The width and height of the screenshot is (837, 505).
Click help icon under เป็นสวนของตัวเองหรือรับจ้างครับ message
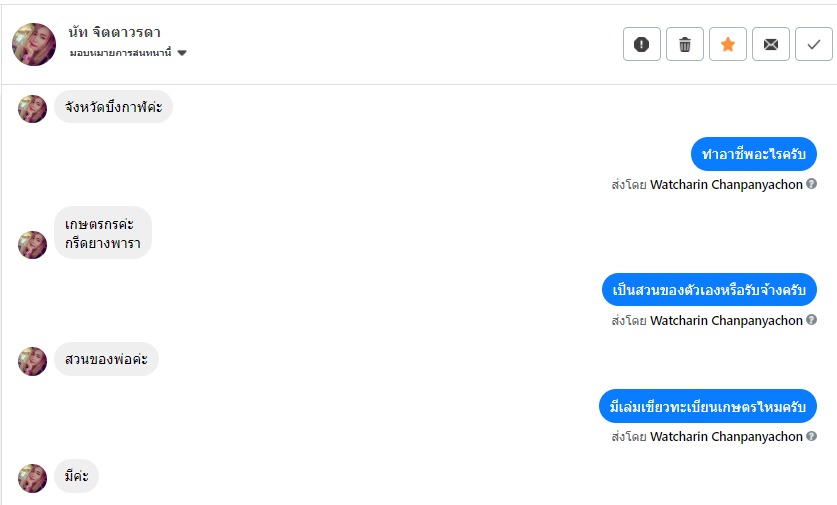(812, 320)
